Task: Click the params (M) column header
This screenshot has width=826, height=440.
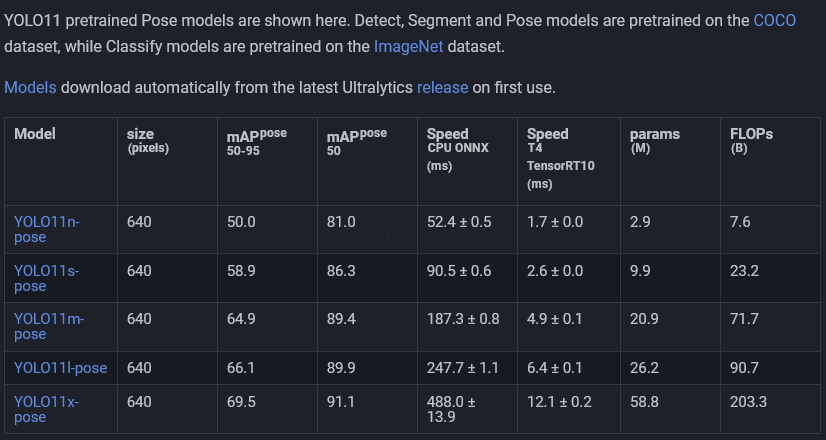Action: click(x=655, y=141)
